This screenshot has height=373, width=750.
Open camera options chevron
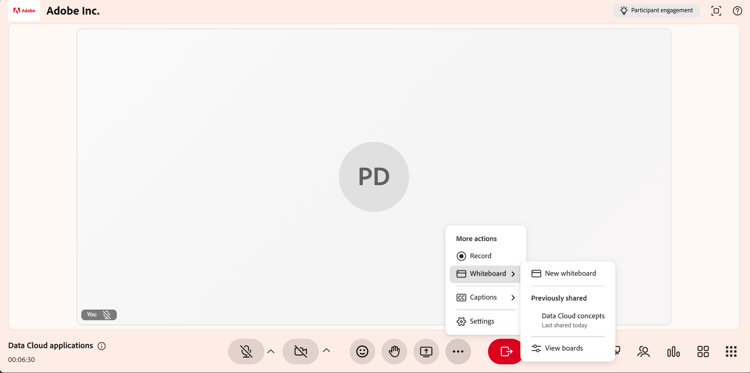[x=326, y=351]
